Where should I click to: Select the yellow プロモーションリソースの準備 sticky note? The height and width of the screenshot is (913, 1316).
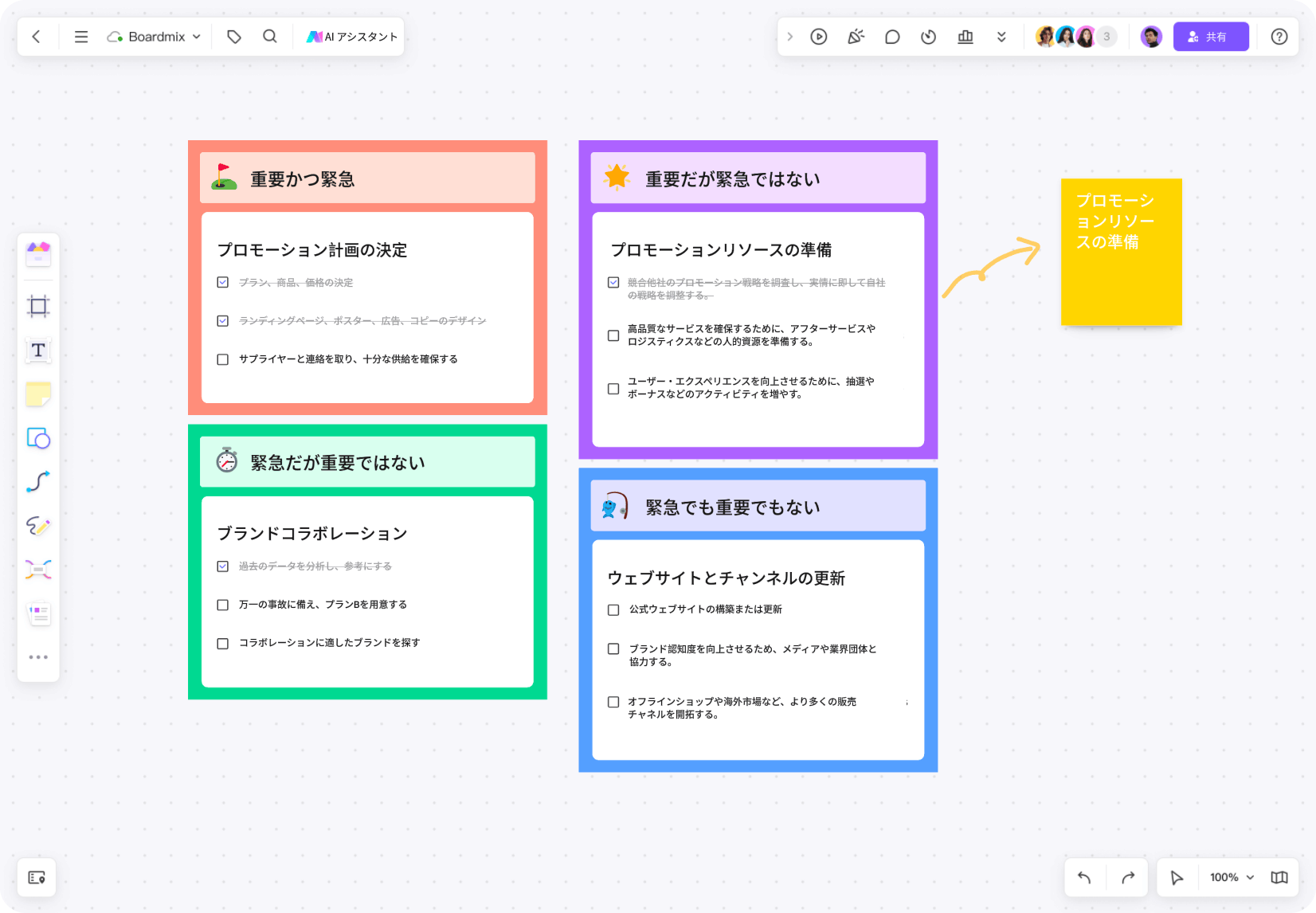point(1122,252)
